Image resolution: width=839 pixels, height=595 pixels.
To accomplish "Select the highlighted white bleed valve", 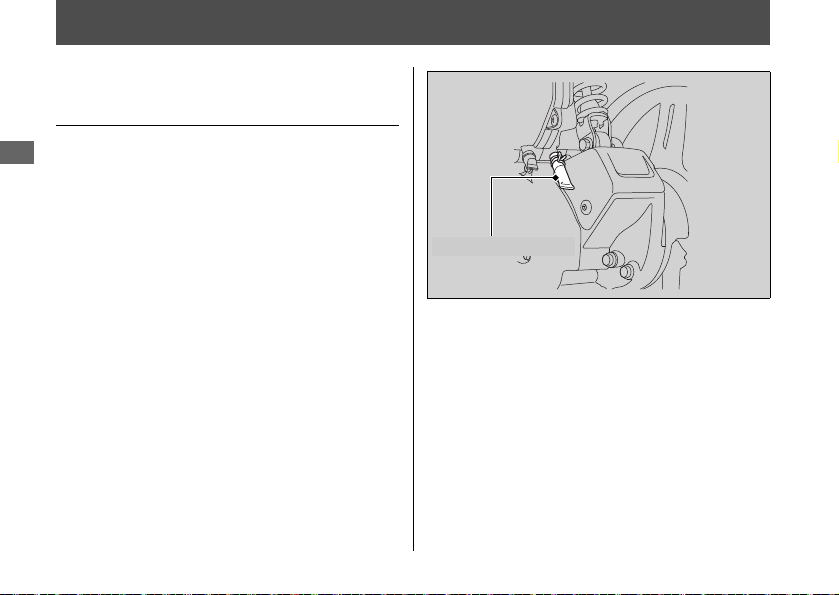I will click(562, 171).
